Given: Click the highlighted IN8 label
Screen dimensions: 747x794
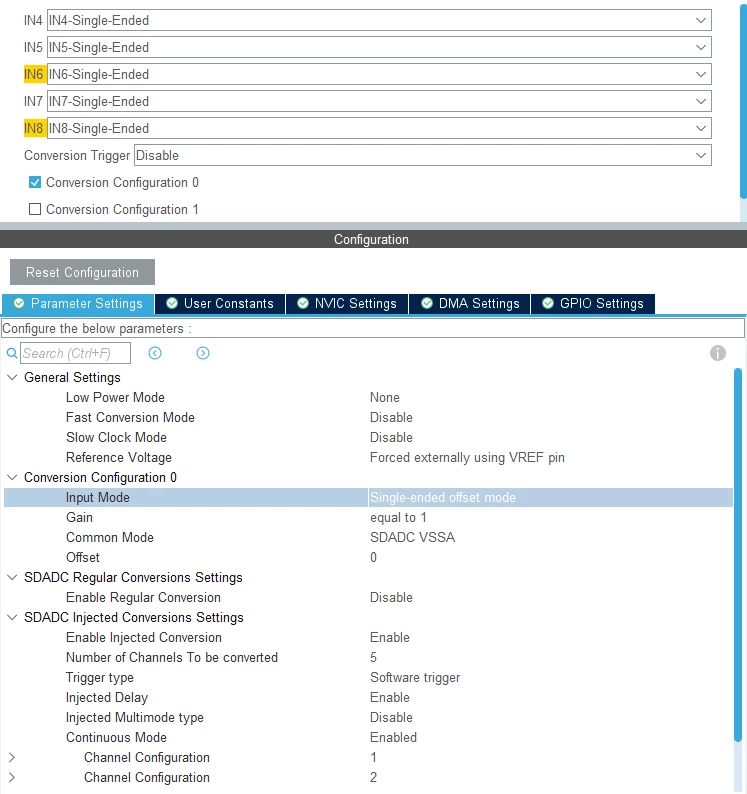Looking at the screenshot, I should pyautogui.click(x=34, y=128).
